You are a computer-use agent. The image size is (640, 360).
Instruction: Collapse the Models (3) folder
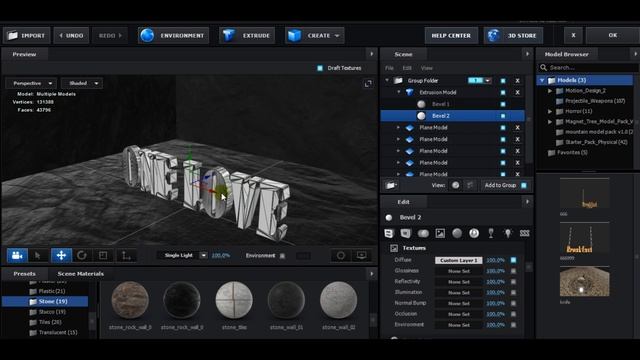point(542,80)
